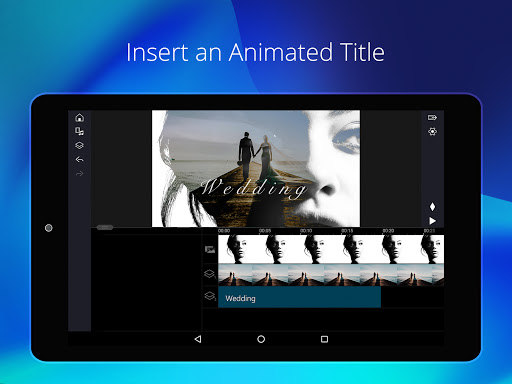This screenshot has height=384, width=512.
Task: Open the settings gear icon
Action: pos(432,132)
